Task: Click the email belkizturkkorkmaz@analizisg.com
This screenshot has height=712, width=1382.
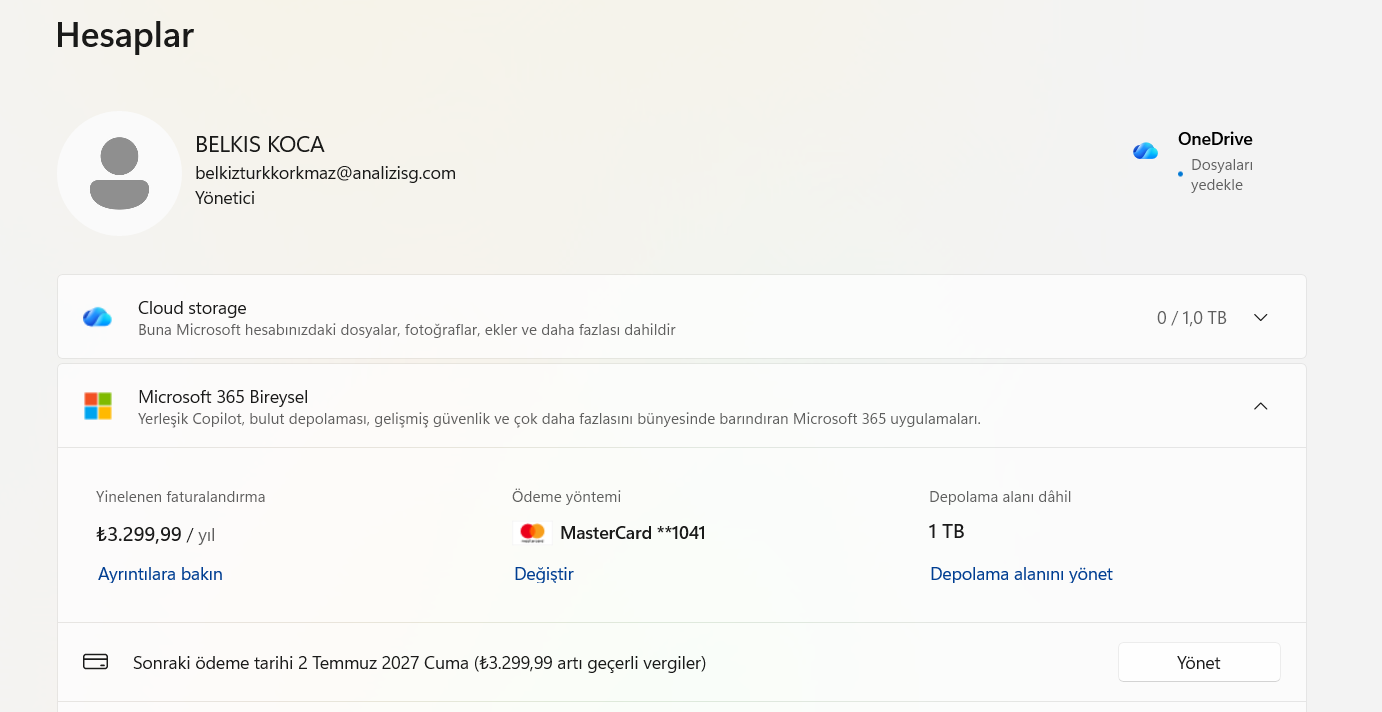Action: point(325,173)
